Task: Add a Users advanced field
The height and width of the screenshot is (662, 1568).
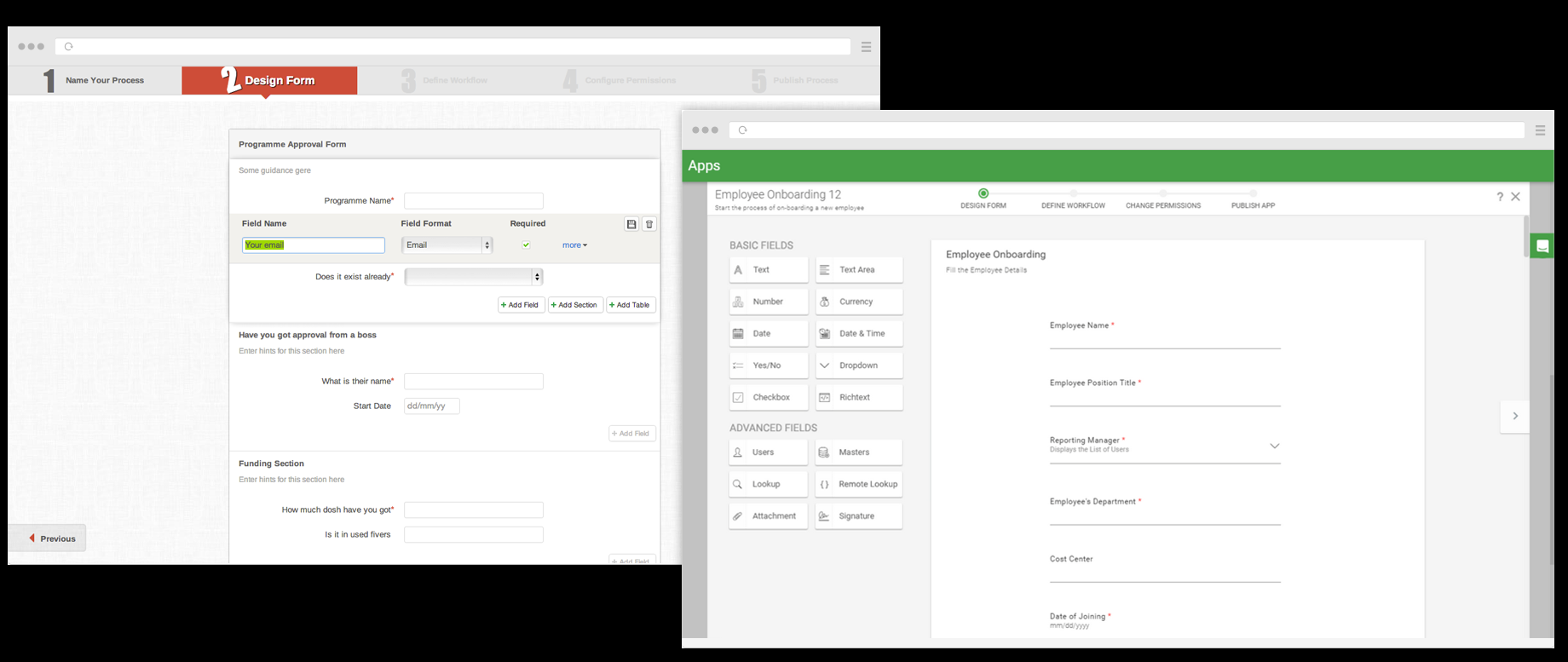Action: tap(769, 452)
